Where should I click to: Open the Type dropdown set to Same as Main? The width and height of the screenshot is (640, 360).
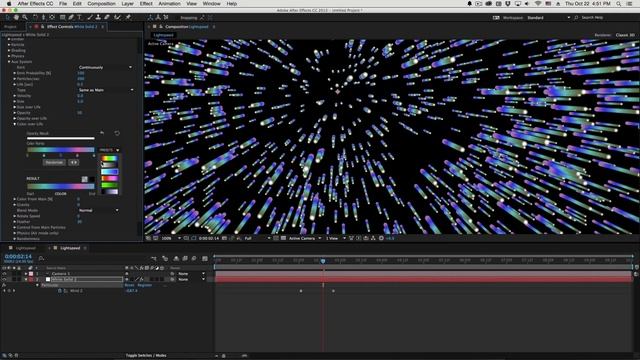106,90
